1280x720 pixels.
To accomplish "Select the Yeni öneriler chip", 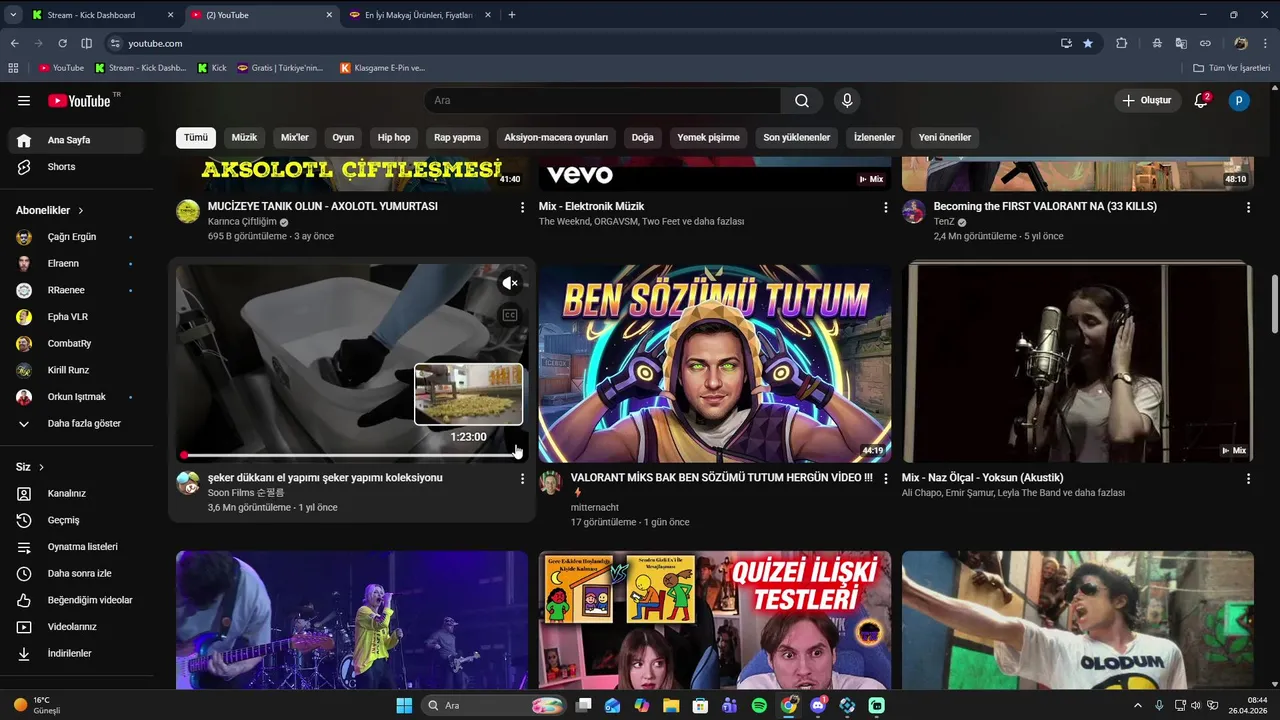I will coord(945,137).
